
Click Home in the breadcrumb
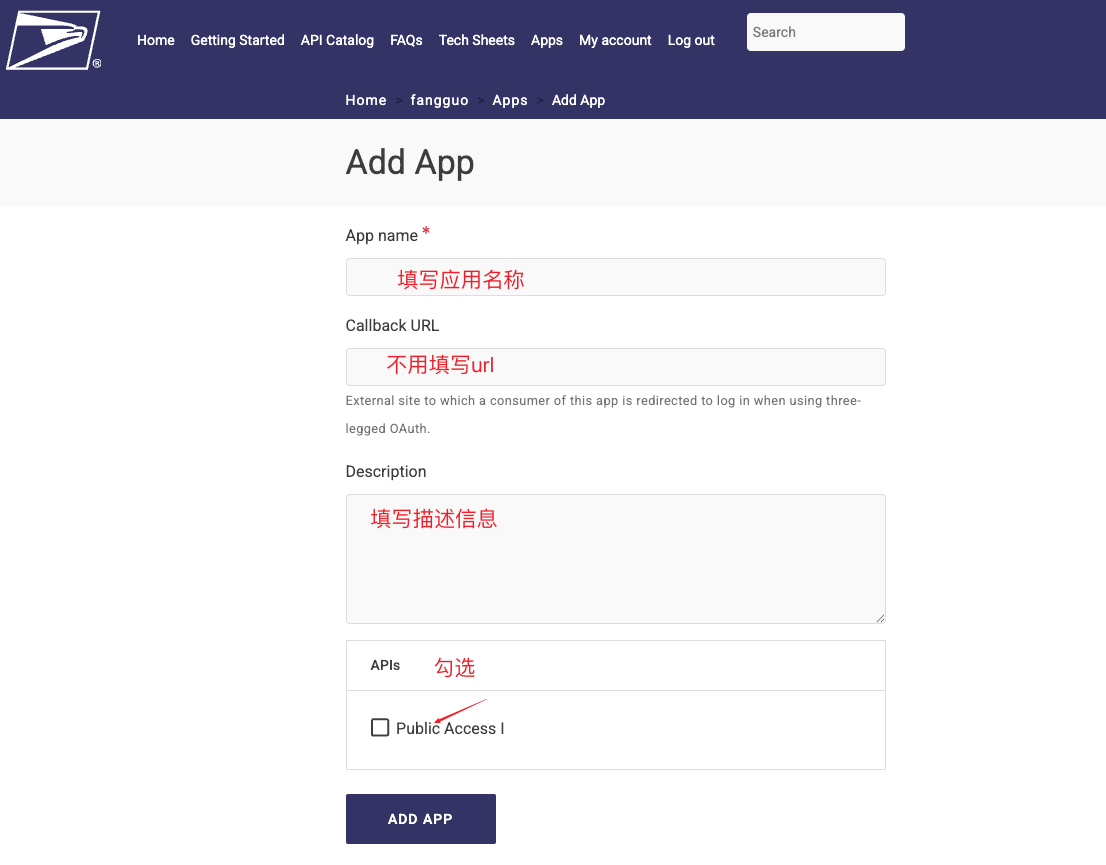(x=365, y=100)
